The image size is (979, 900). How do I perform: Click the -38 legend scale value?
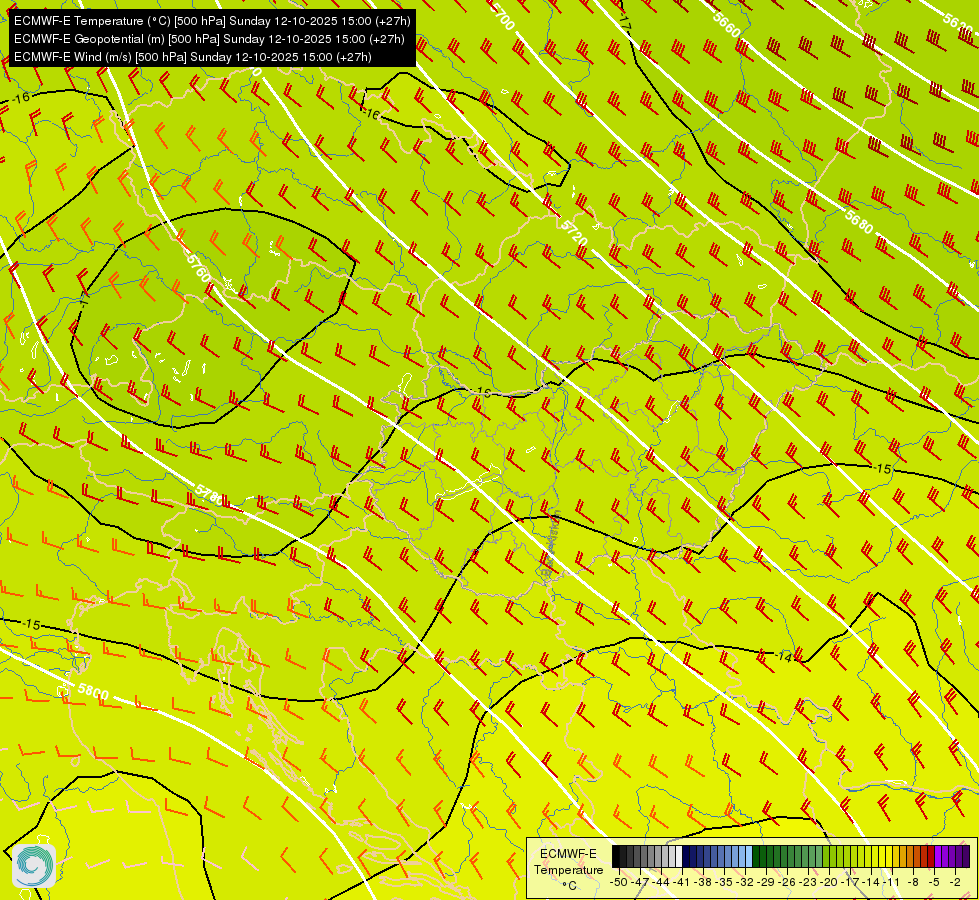(x=702, y=882)
